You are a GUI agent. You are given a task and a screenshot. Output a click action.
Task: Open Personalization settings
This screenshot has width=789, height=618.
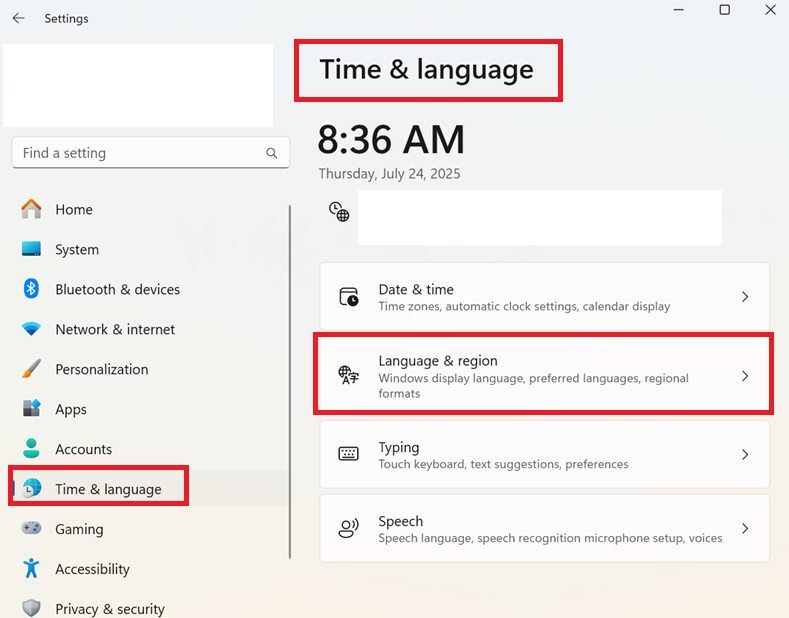(148, 369)
